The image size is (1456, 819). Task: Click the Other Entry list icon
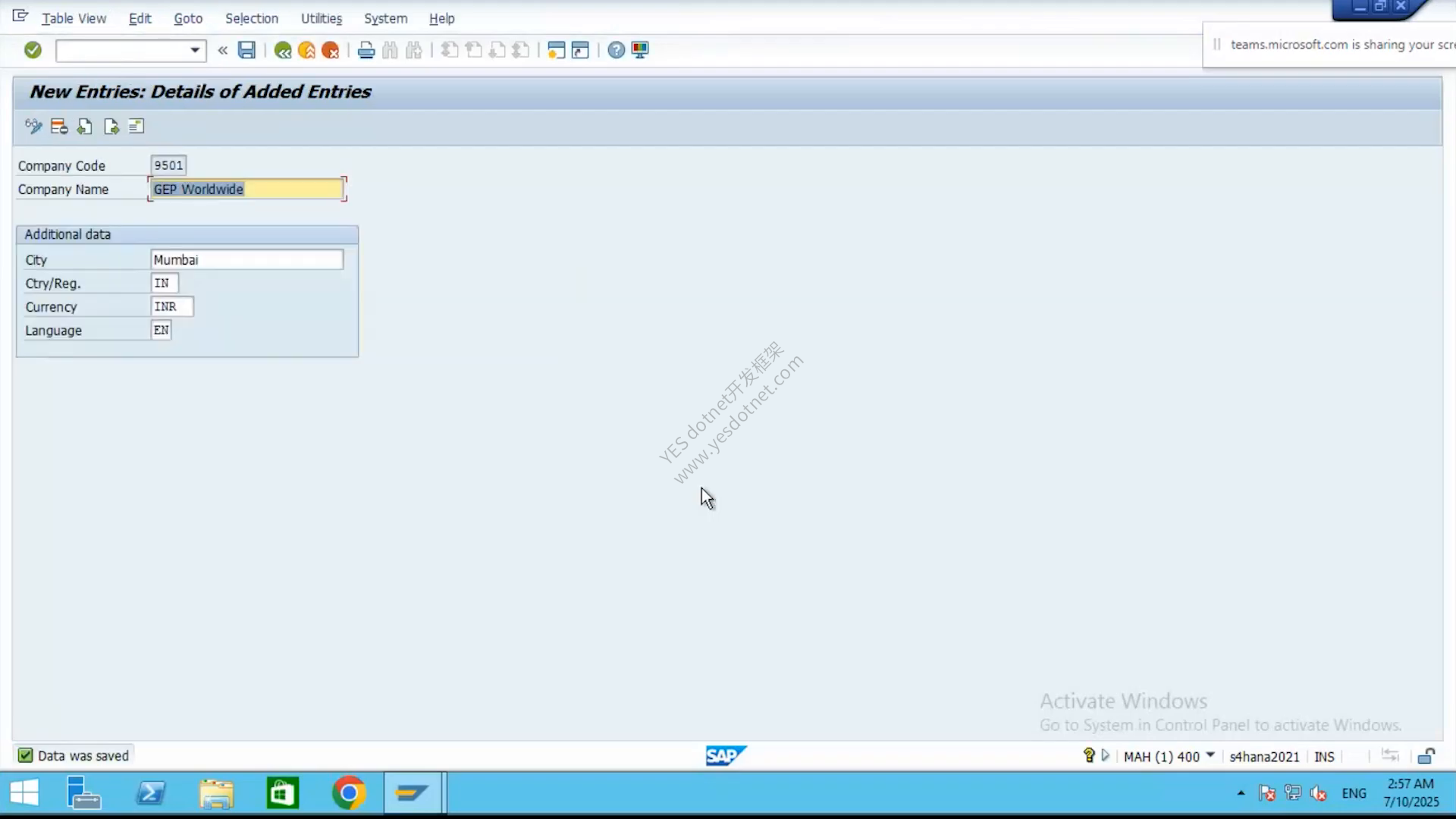[136, 127]
